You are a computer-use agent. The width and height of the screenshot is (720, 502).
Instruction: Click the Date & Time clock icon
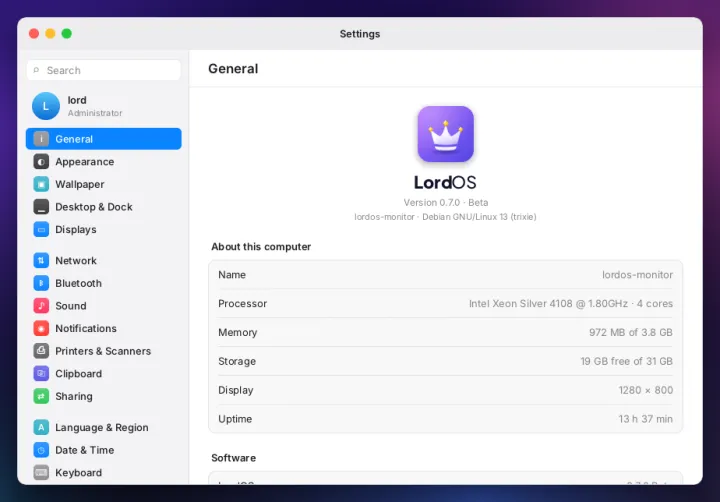[x=41, y=450]
